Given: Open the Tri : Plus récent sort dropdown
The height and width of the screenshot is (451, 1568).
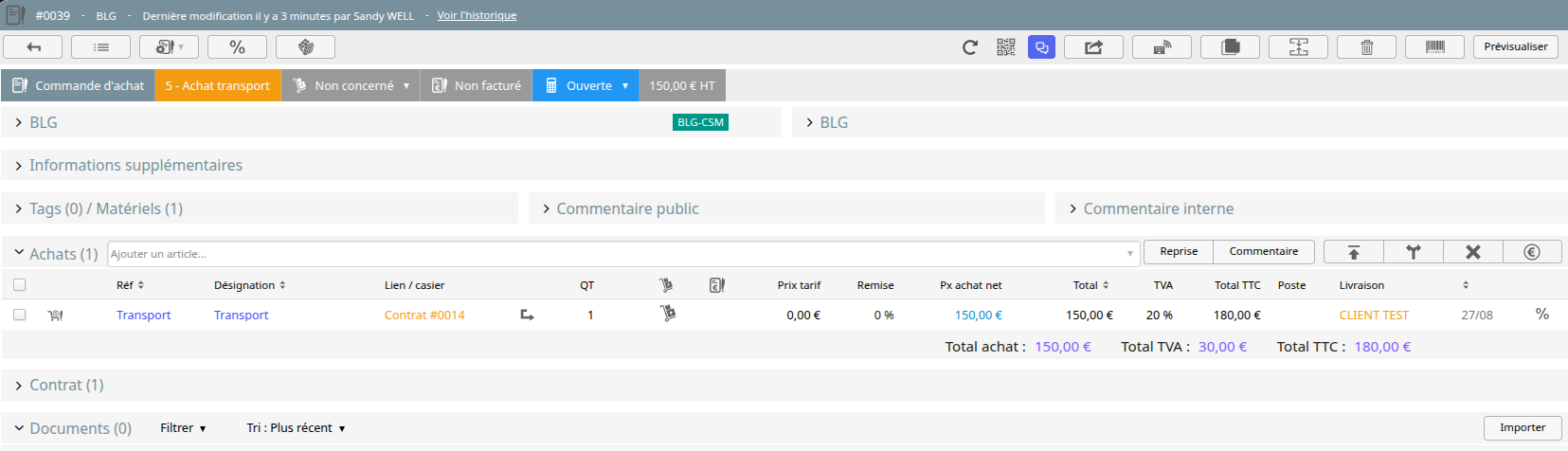Looking at the screenshot, I should [x=296, y=428].
